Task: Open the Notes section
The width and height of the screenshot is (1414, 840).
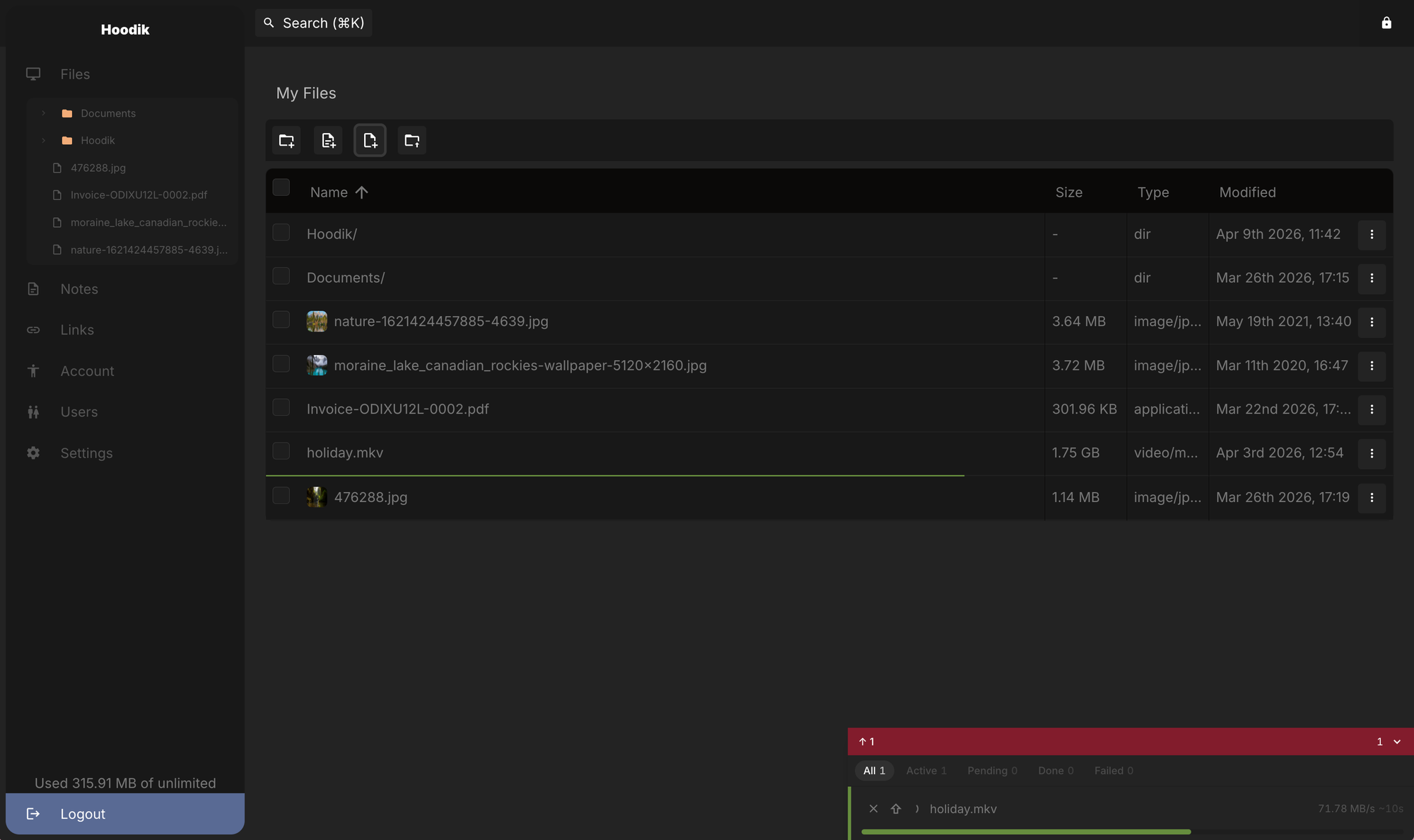Action: [x=79, y=289]
